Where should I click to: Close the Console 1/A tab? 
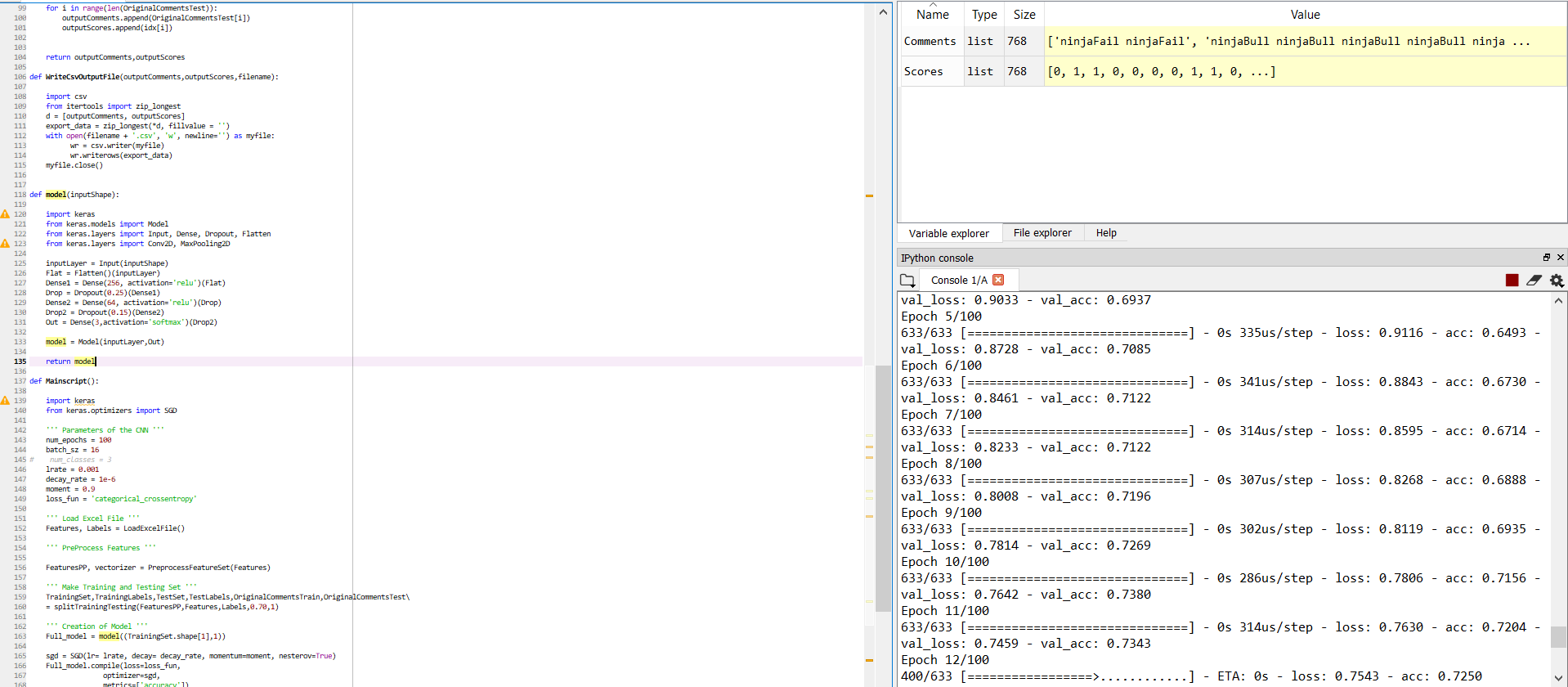(998, 280)
